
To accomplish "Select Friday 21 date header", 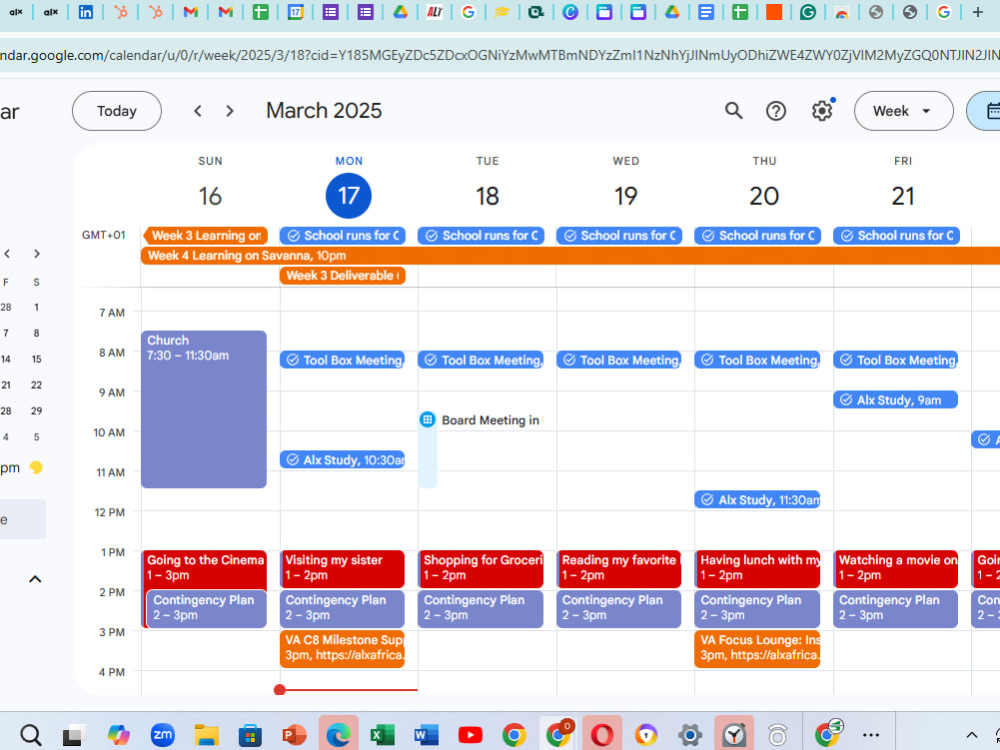I will pyautogui.click(x=902, y=196).
